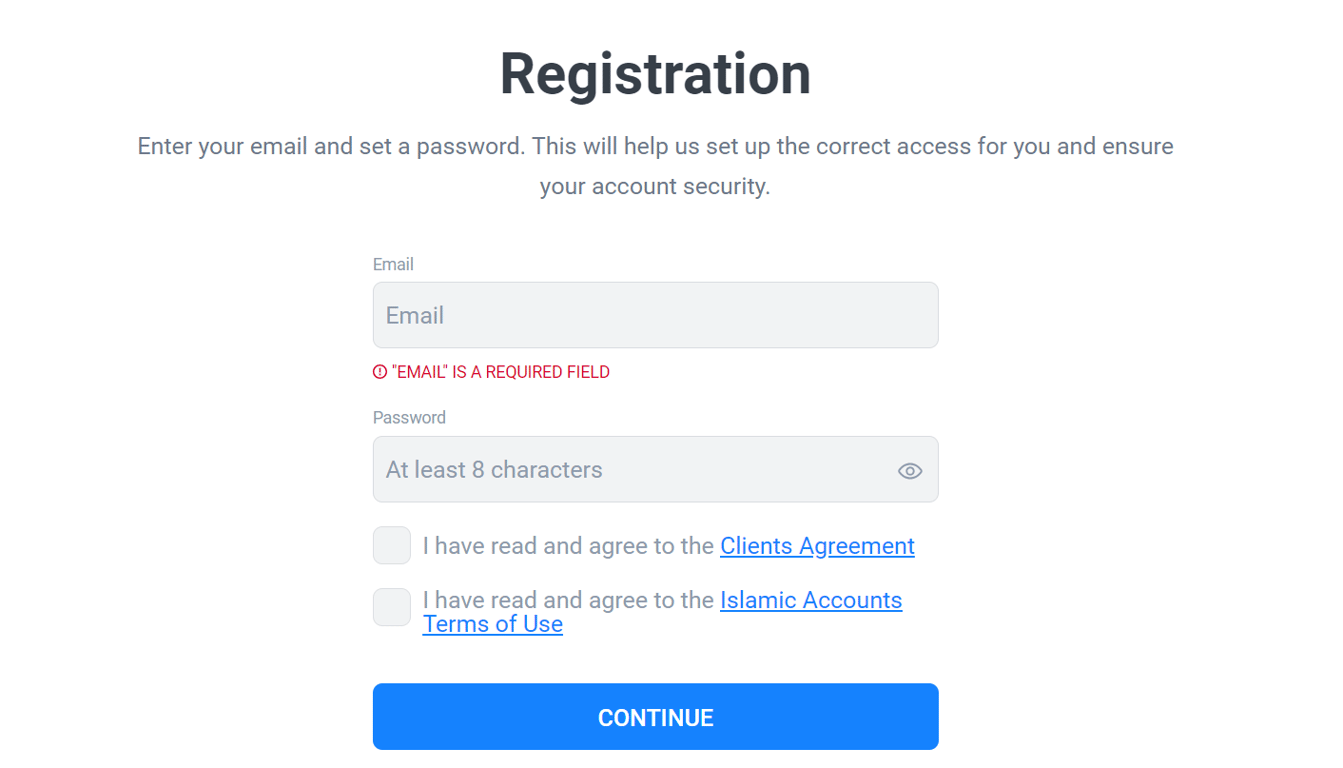Screen dimensions: 1343x768
Task: Check the Islamic Accounts Terms checkbox
Action: (391, 607)
